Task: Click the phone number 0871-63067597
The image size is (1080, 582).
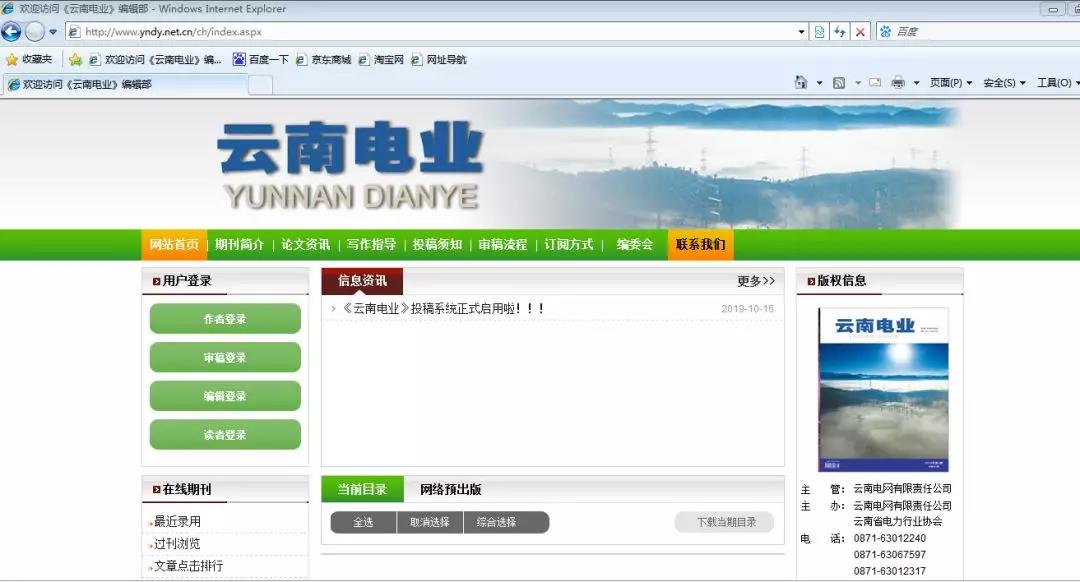Action: click(890, 554)
